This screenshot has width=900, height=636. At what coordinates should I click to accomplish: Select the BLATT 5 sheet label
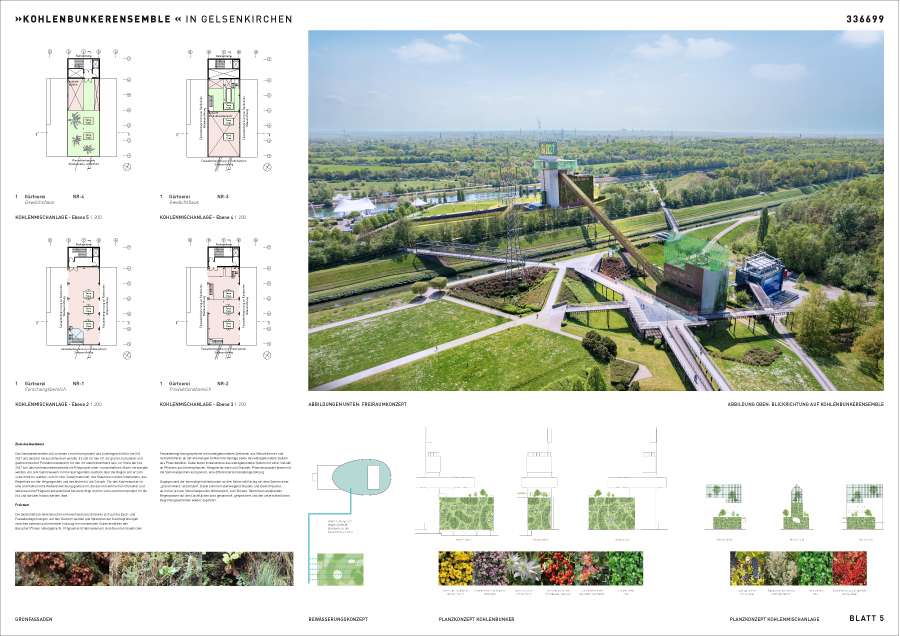coord(866,618)
